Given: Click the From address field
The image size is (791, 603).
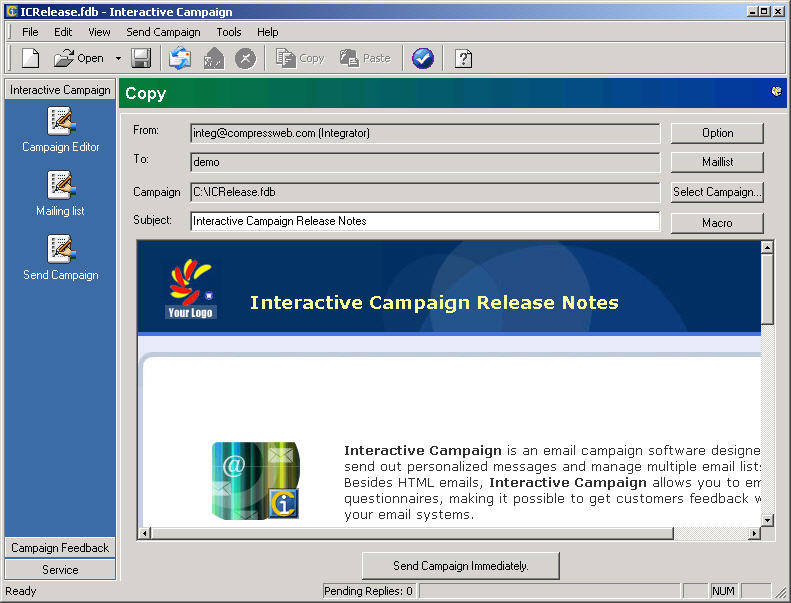Looking at the screenshot, I should click(x=425, y=133).
